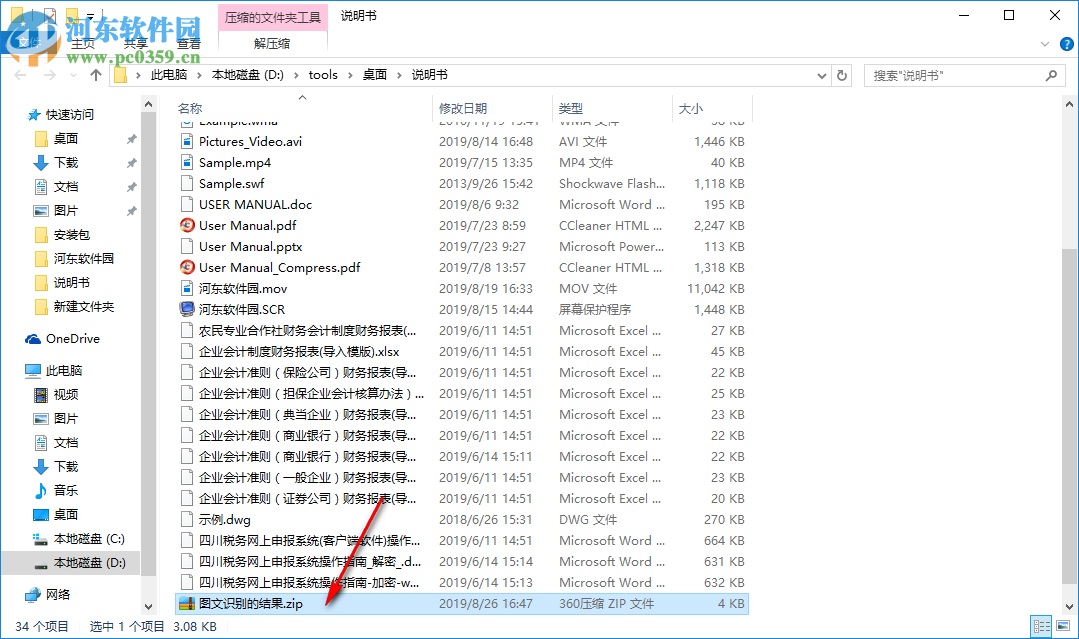Click the refresh icon in the address bar
The height and width of the screenshot is (639, 1079).
(x=841, y=75)
